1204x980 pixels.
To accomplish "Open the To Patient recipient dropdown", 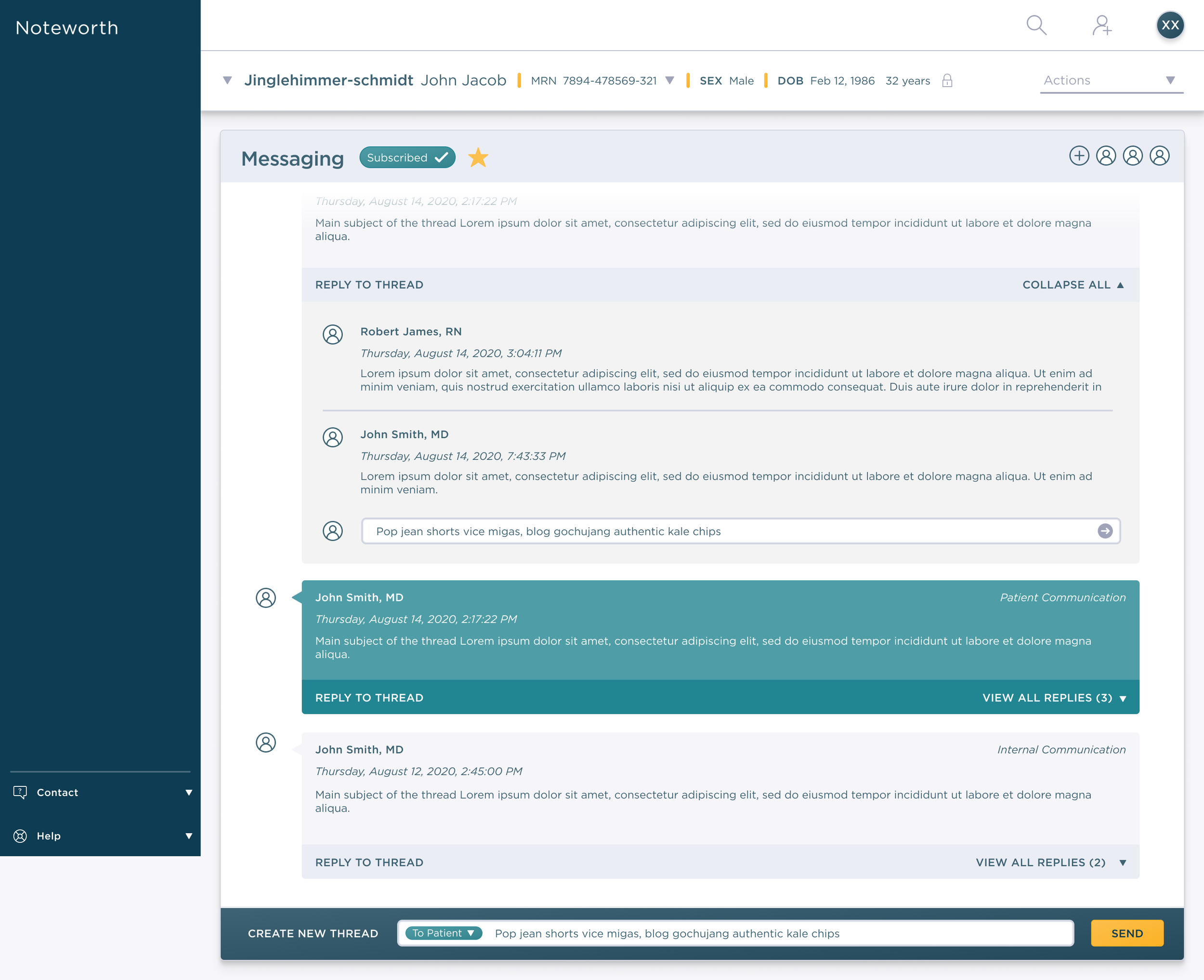I will [x=443, y=933].
